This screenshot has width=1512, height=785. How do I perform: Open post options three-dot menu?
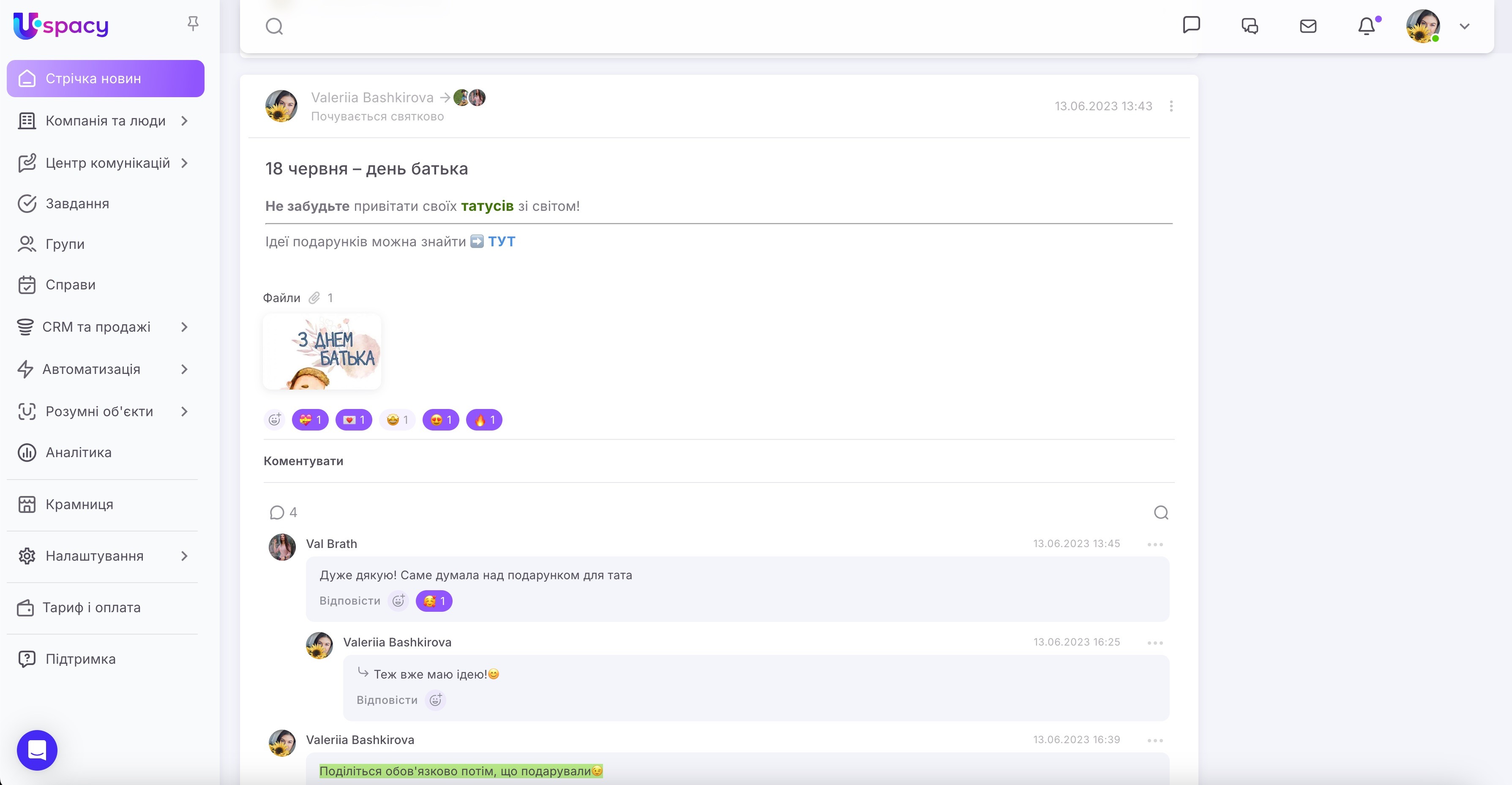point(1171,106)
